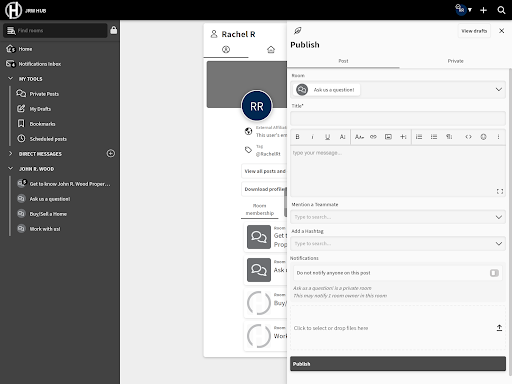This screenshot has width=512, height=384.
Task: Click the Ask us a question! room chip
Action: point(327,90)
